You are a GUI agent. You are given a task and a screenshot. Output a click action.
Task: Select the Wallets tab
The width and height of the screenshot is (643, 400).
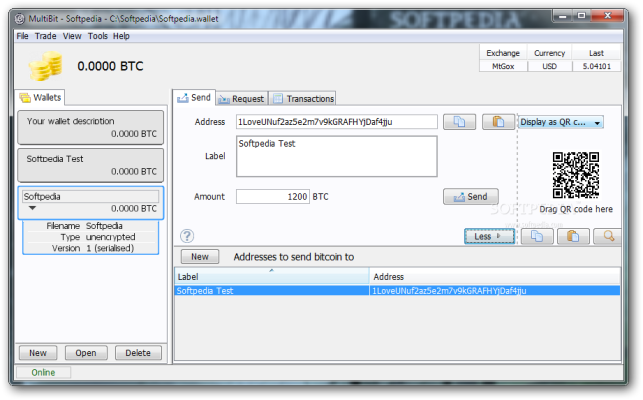[x=40, y=98]
